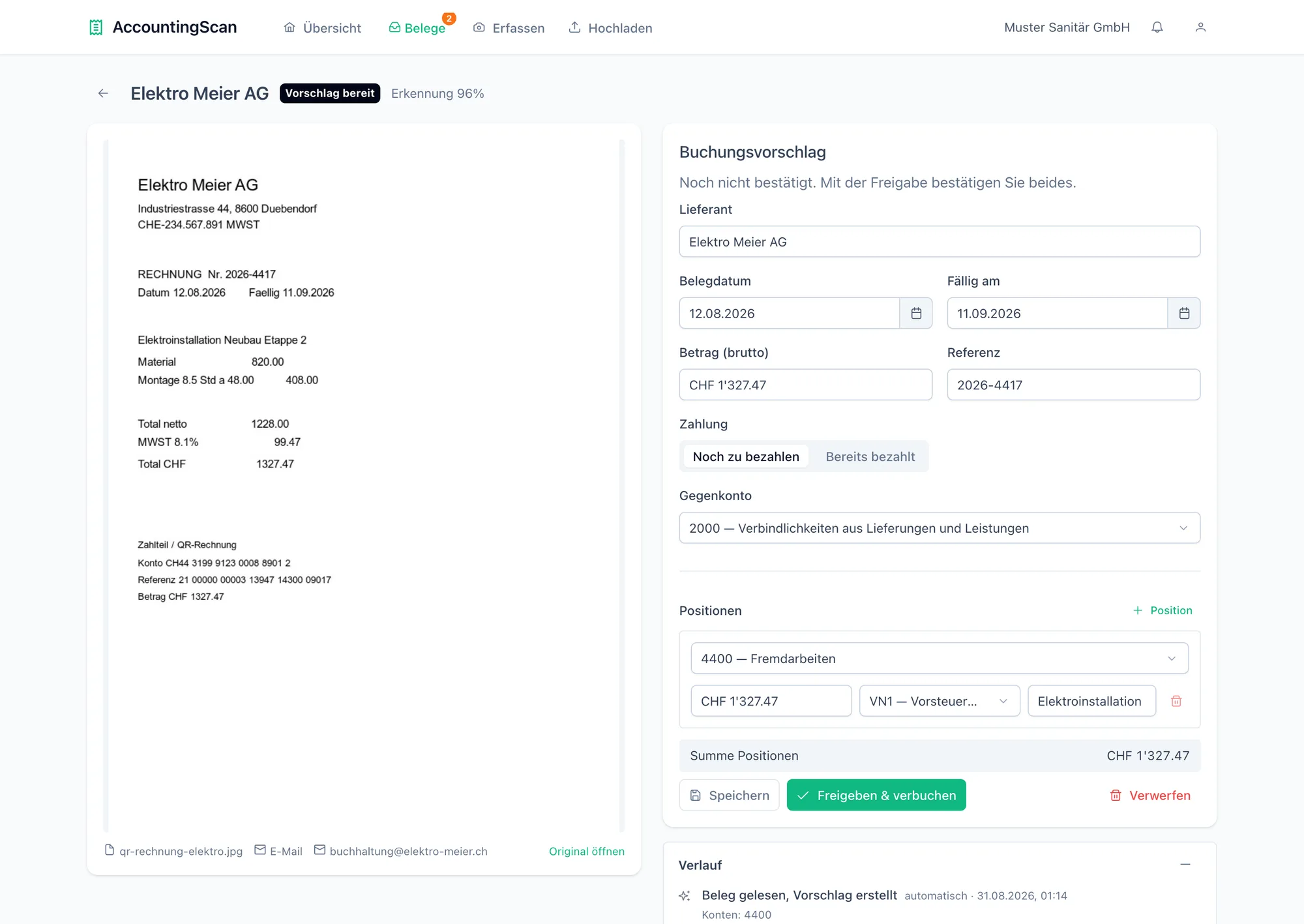1304x924 pixels.
Task: Open the notifications bell
Action: 1157,27
